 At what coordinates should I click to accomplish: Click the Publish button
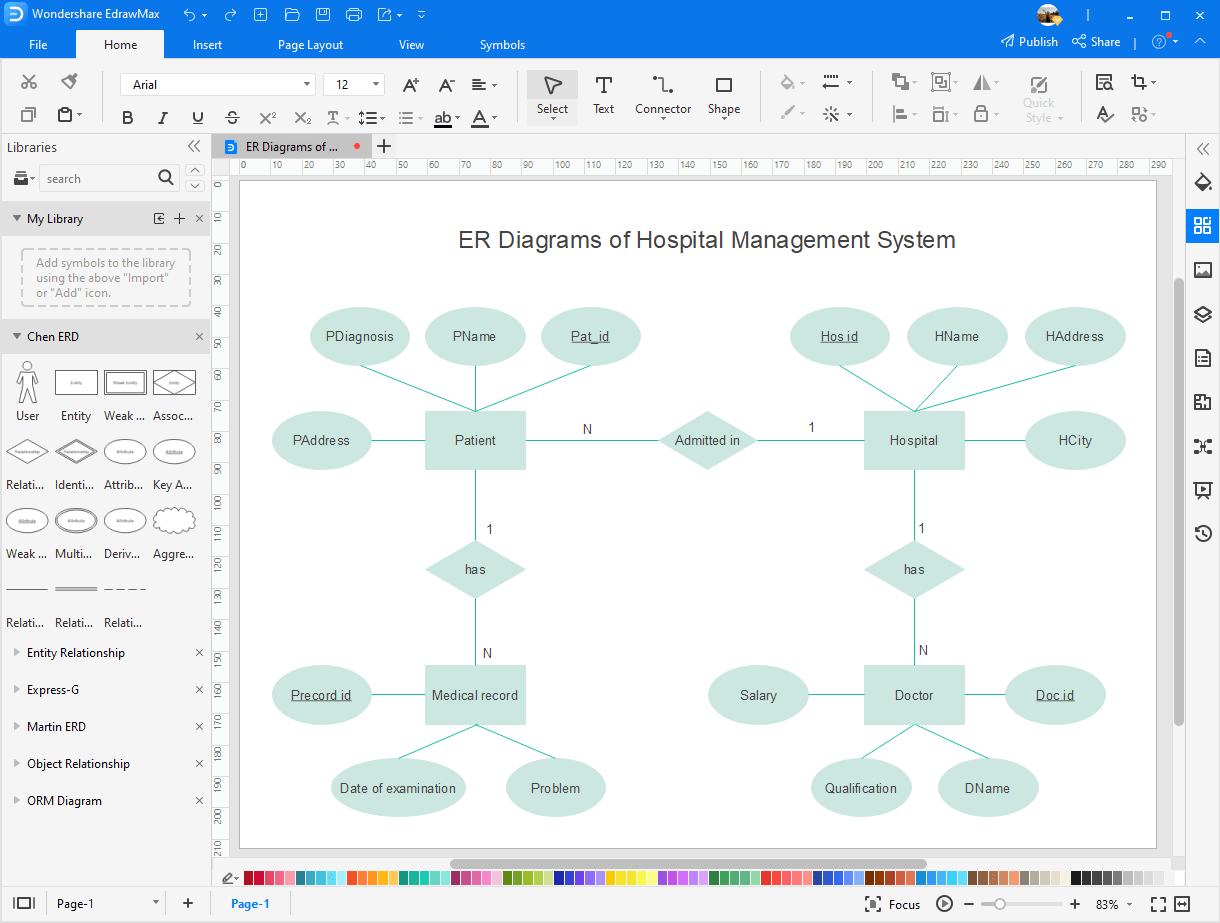coord(1029,41)
